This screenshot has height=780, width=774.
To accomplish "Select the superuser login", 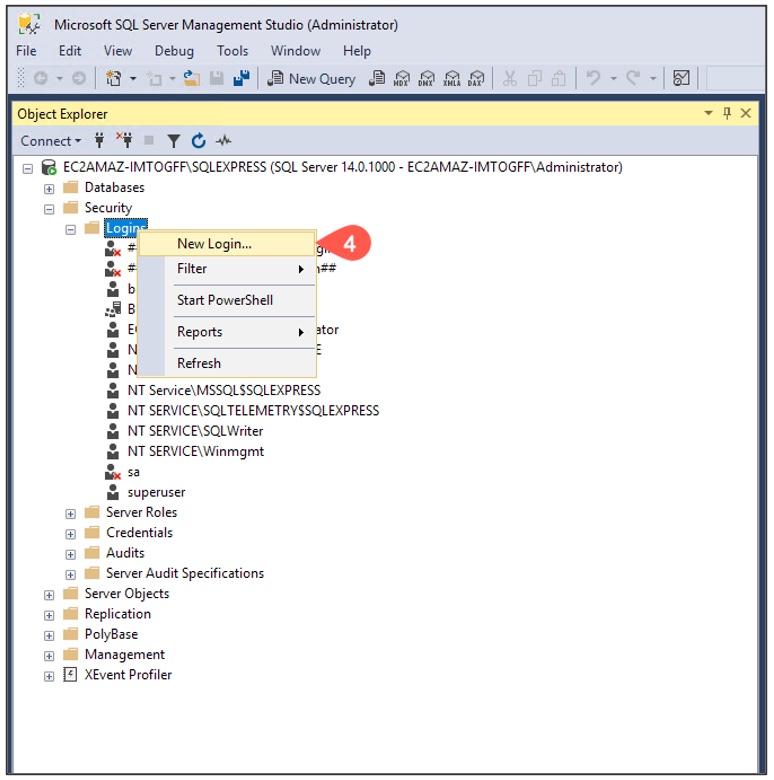I will (x=156, y=492).
